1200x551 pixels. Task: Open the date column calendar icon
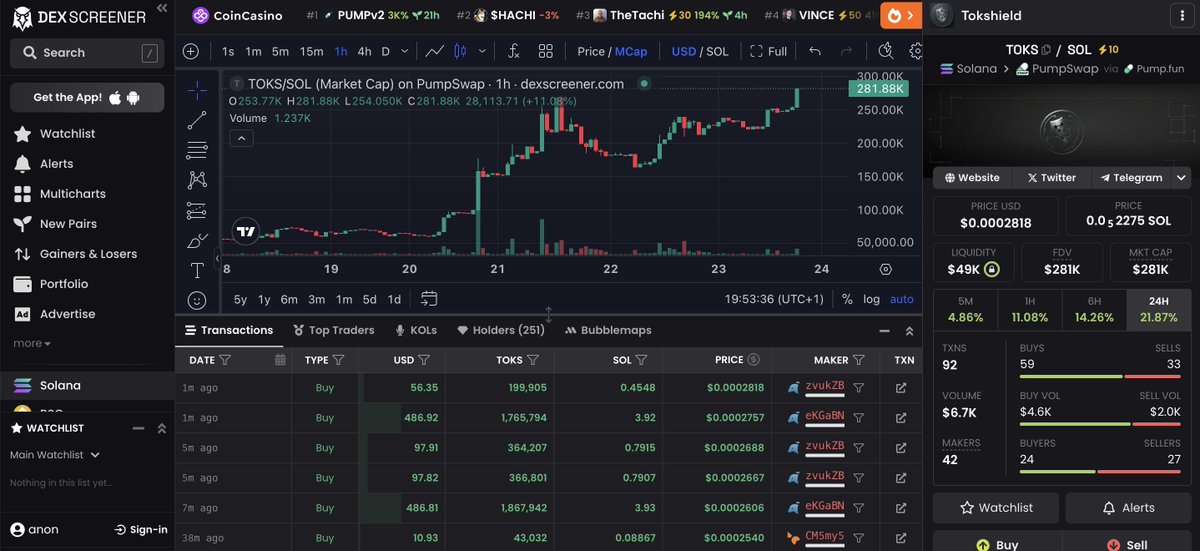point(280,360)
